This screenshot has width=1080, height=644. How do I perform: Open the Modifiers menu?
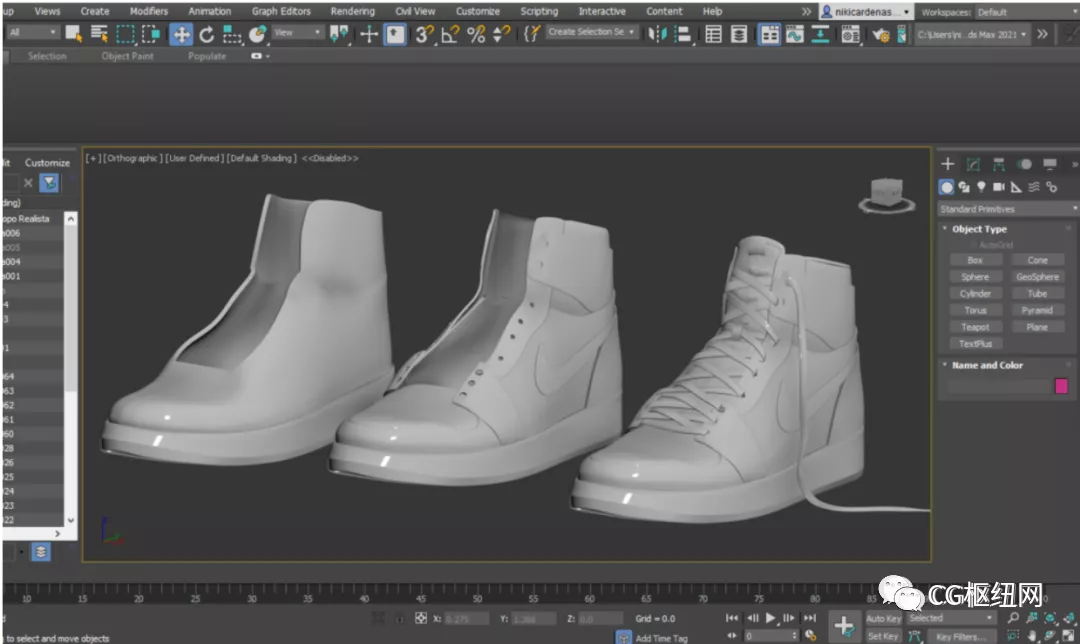pyautogui.click(x=148, y=11)
